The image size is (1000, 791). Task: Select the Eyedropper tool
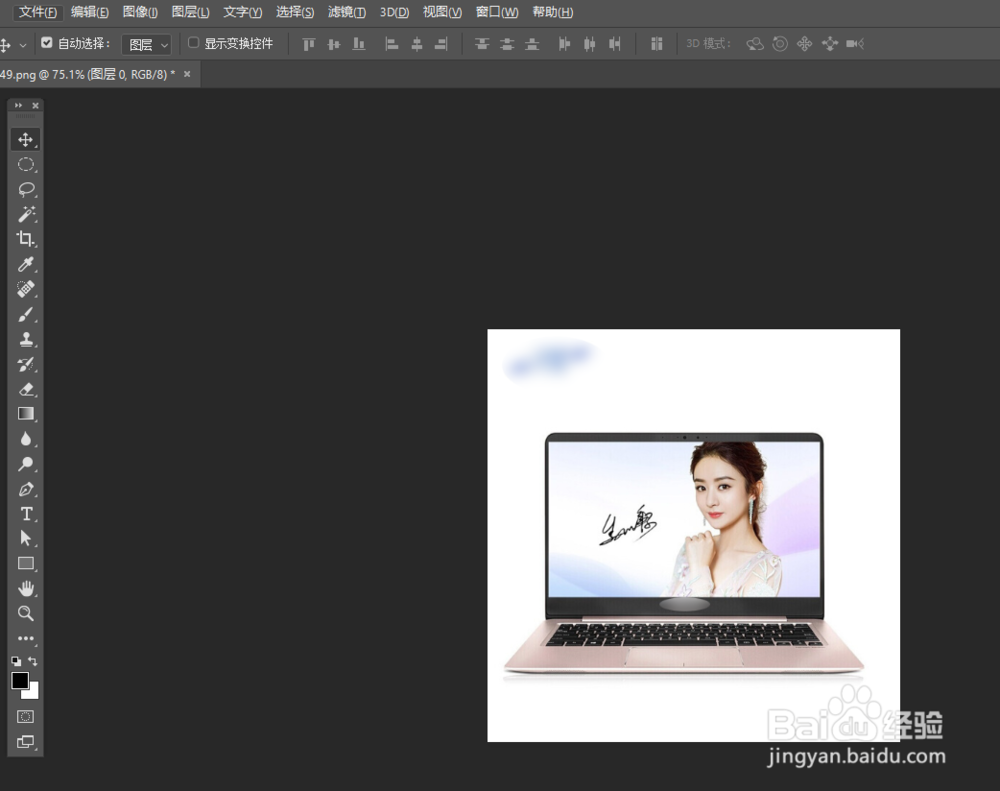pyautogui.click(x=26, y=264)
